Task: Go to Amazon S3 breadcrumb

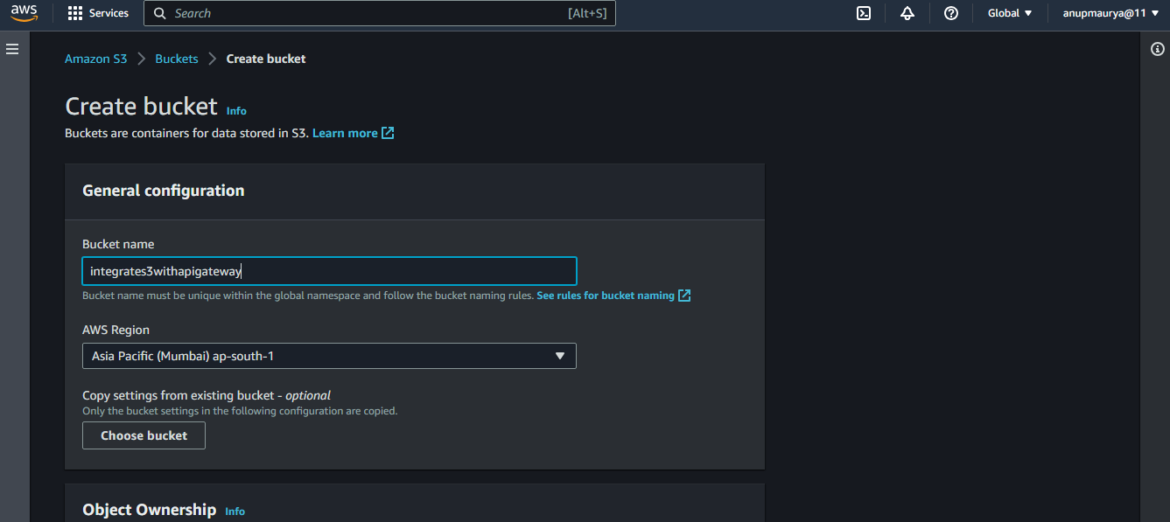Action: pyautogui.click(x=96, y=59)
